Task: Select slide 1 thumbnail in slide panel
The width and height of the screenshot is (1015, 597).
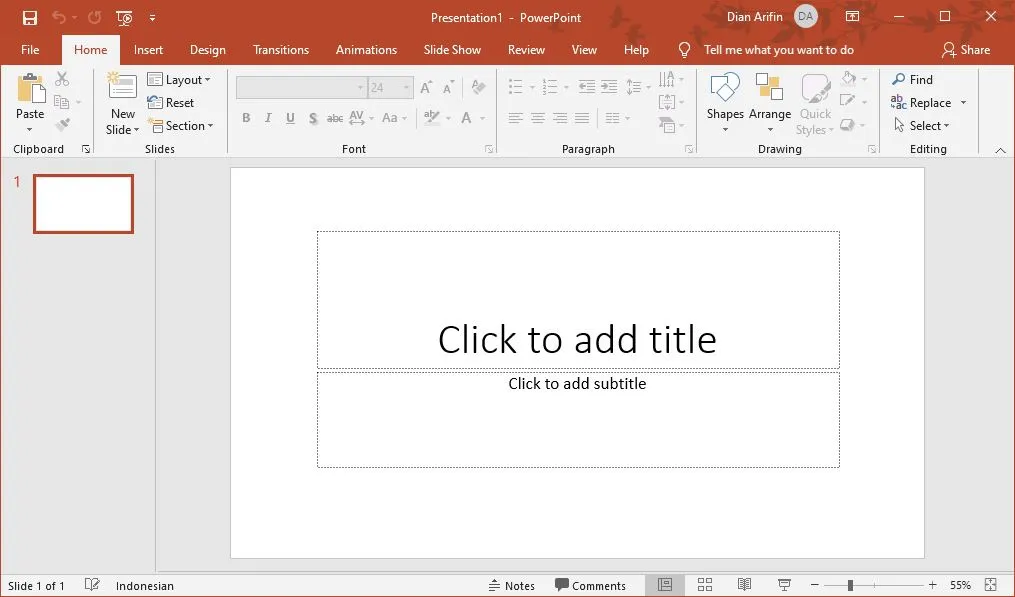Action: (83, 203)
